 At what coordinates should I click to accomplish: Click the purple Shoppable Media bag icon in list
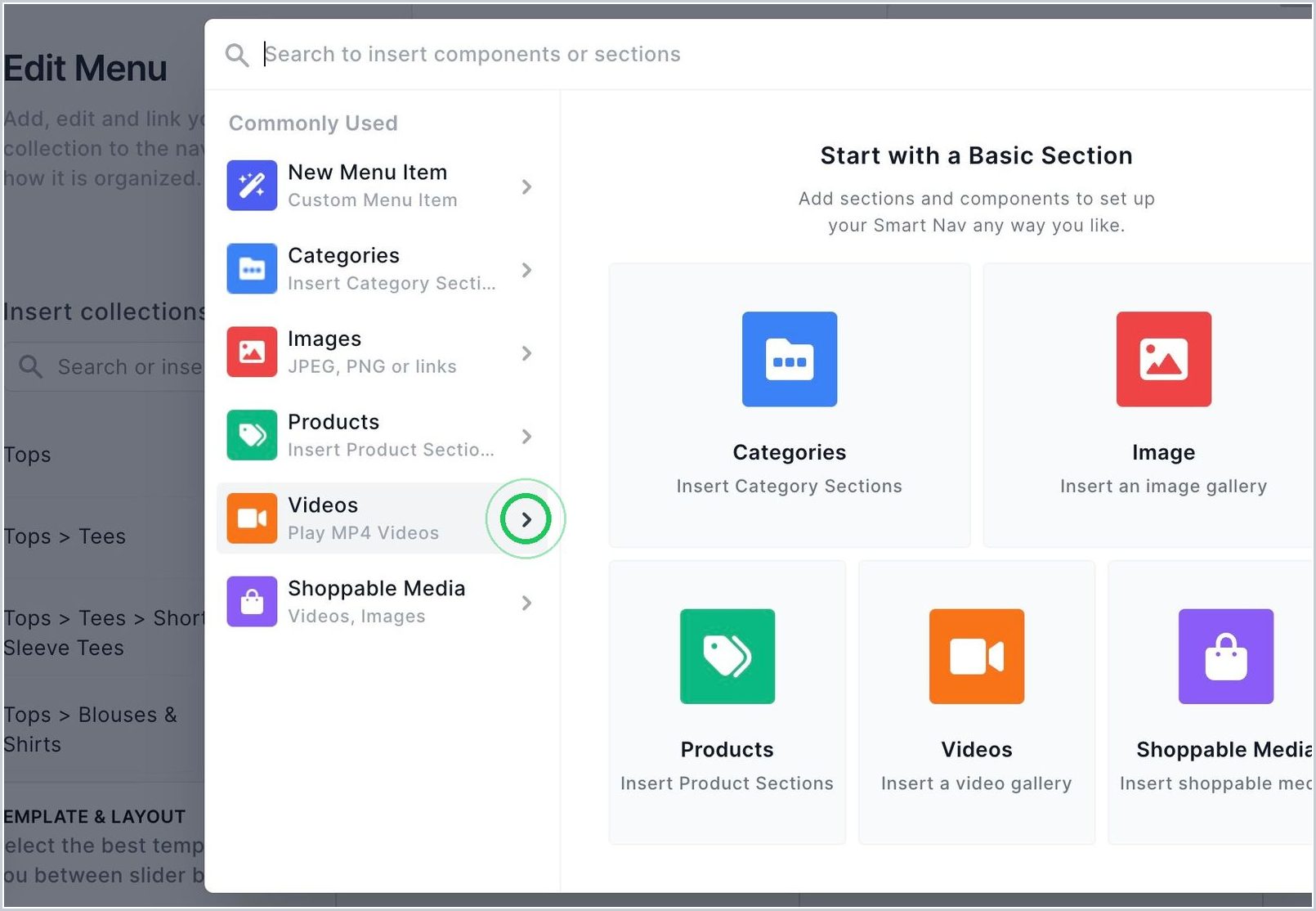click(x=252, y=602)
